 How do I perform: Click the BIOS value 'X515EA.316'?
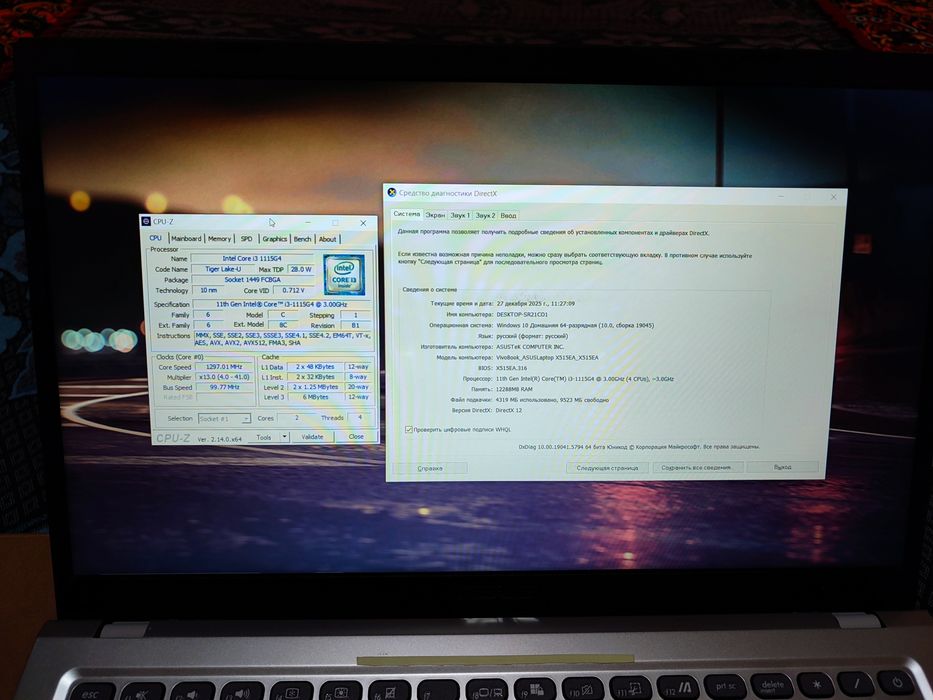pyautogui.click(x=511, y=368)
